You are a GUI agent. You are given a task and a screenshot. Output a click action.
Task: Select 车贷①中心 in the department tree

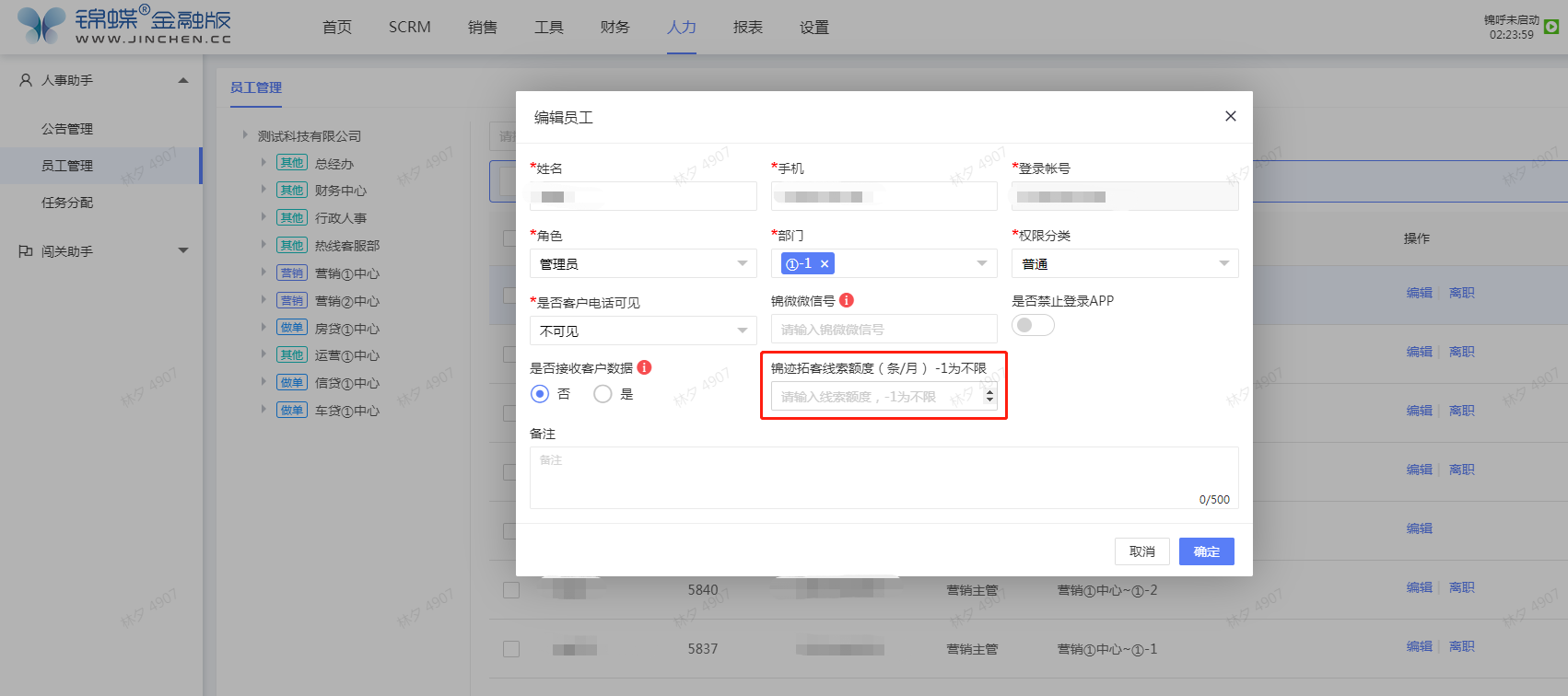click(x=347, y=411)
